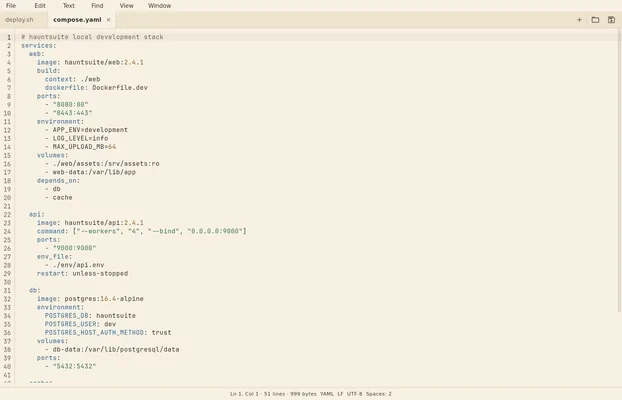622x400 pixels.
Task: Click 'POSTGRES_DB: hauntsuite' line
Action: (x=90, y=315)
